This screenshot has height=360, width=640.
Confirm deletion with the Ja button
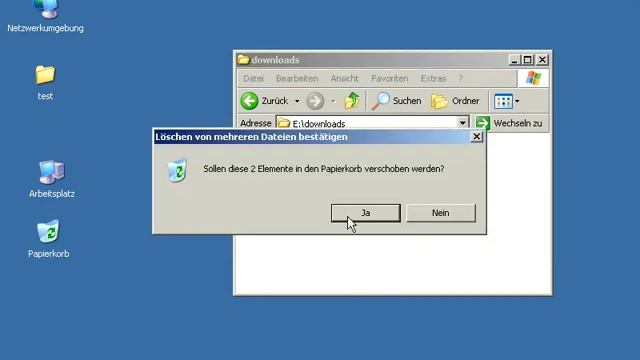pyautogui.click(x=366, y=213)
